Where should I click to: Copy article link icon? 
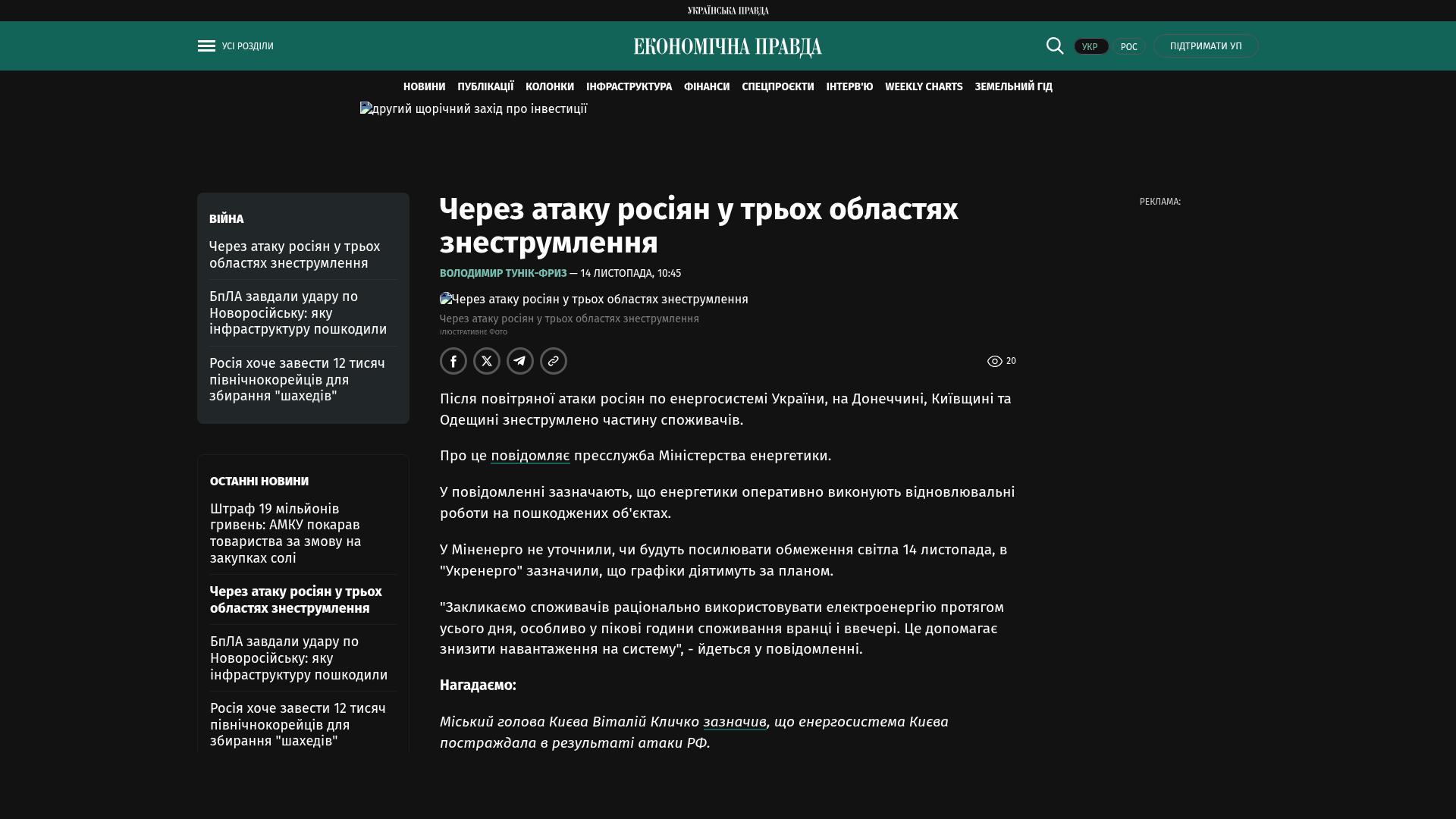(554, 361)
